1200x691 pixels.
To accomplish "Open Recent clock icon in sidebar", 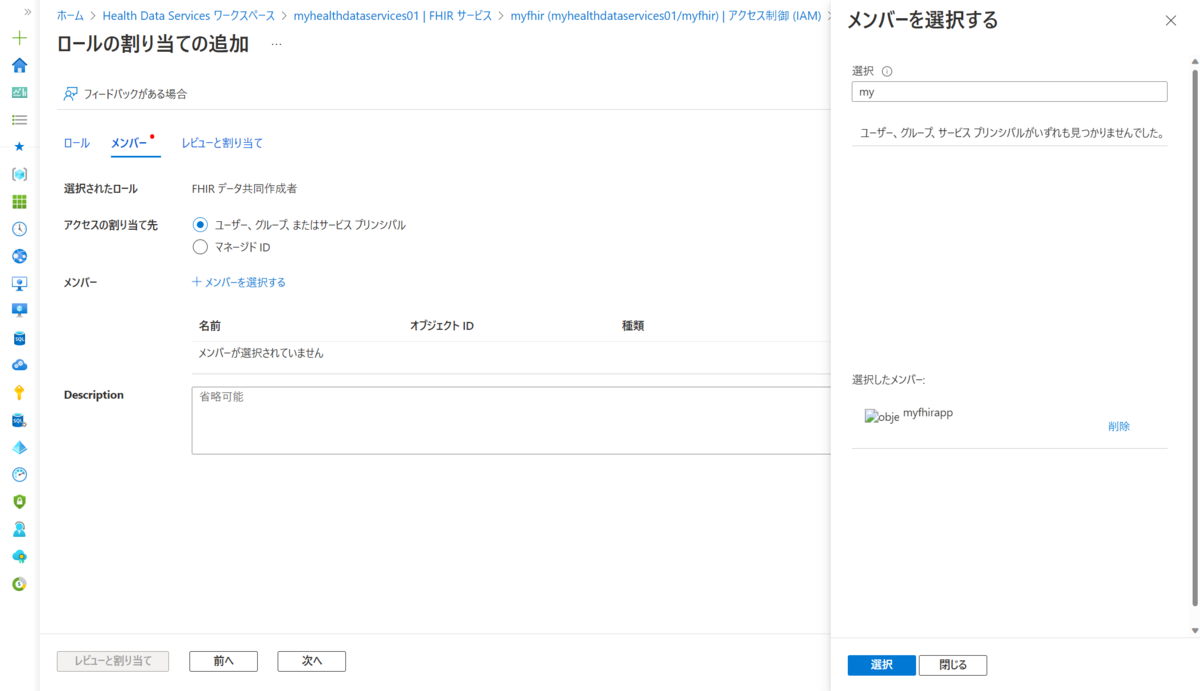I will (19, 229).
